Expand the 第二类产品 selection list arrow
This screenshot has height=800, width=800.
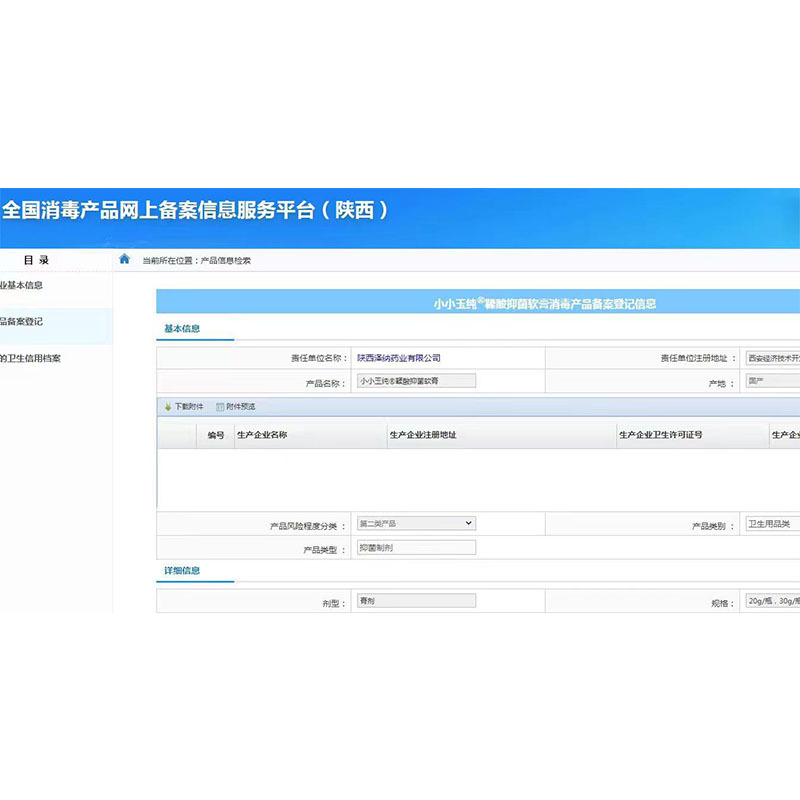470,522
